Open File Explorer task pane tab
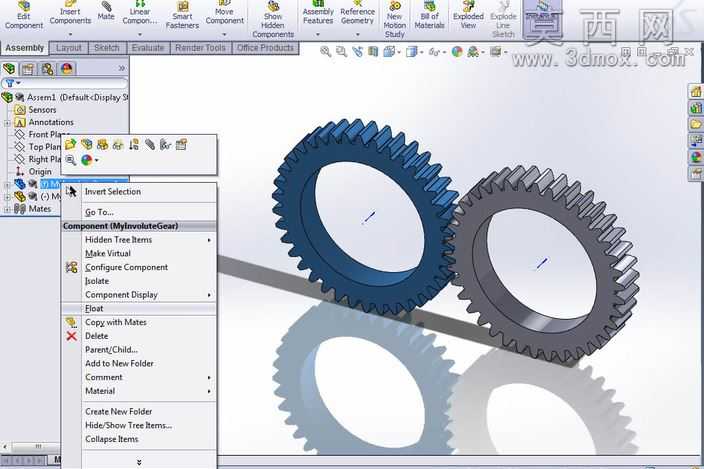Screen dimensions: 704x469 point(696,124)
